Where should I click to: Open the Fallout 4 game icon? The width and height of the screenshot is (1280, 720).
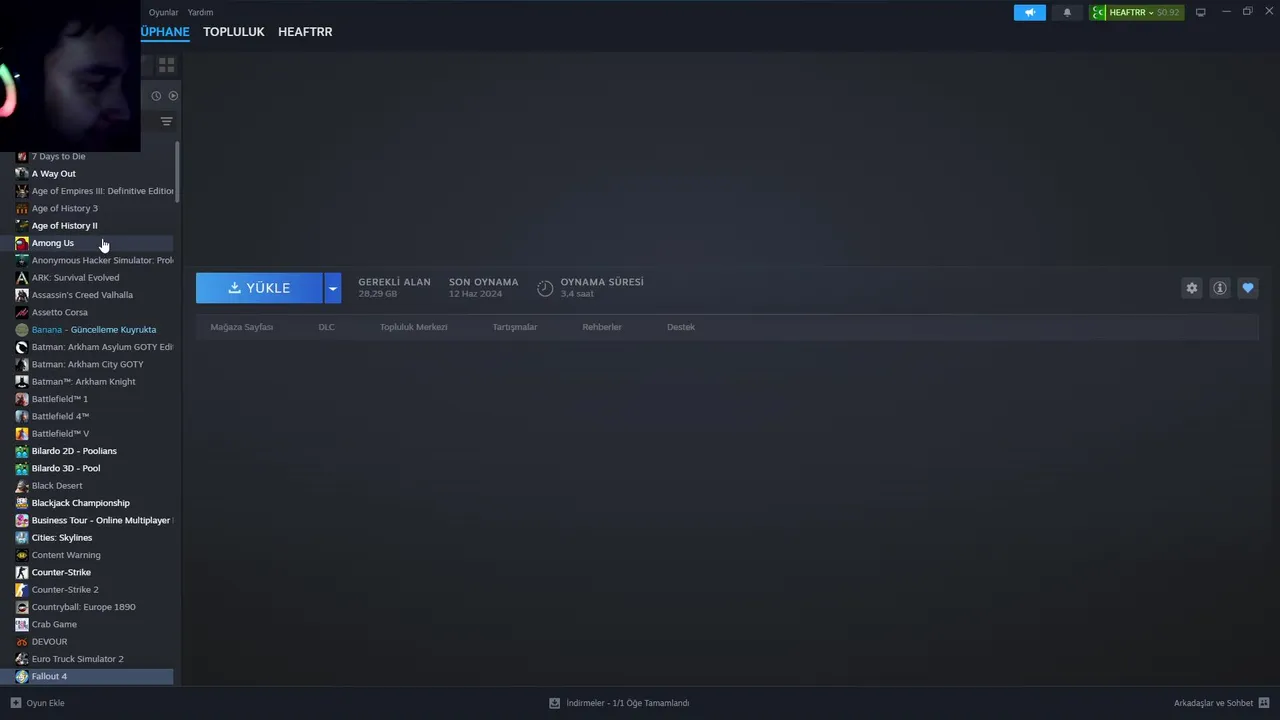22,677
